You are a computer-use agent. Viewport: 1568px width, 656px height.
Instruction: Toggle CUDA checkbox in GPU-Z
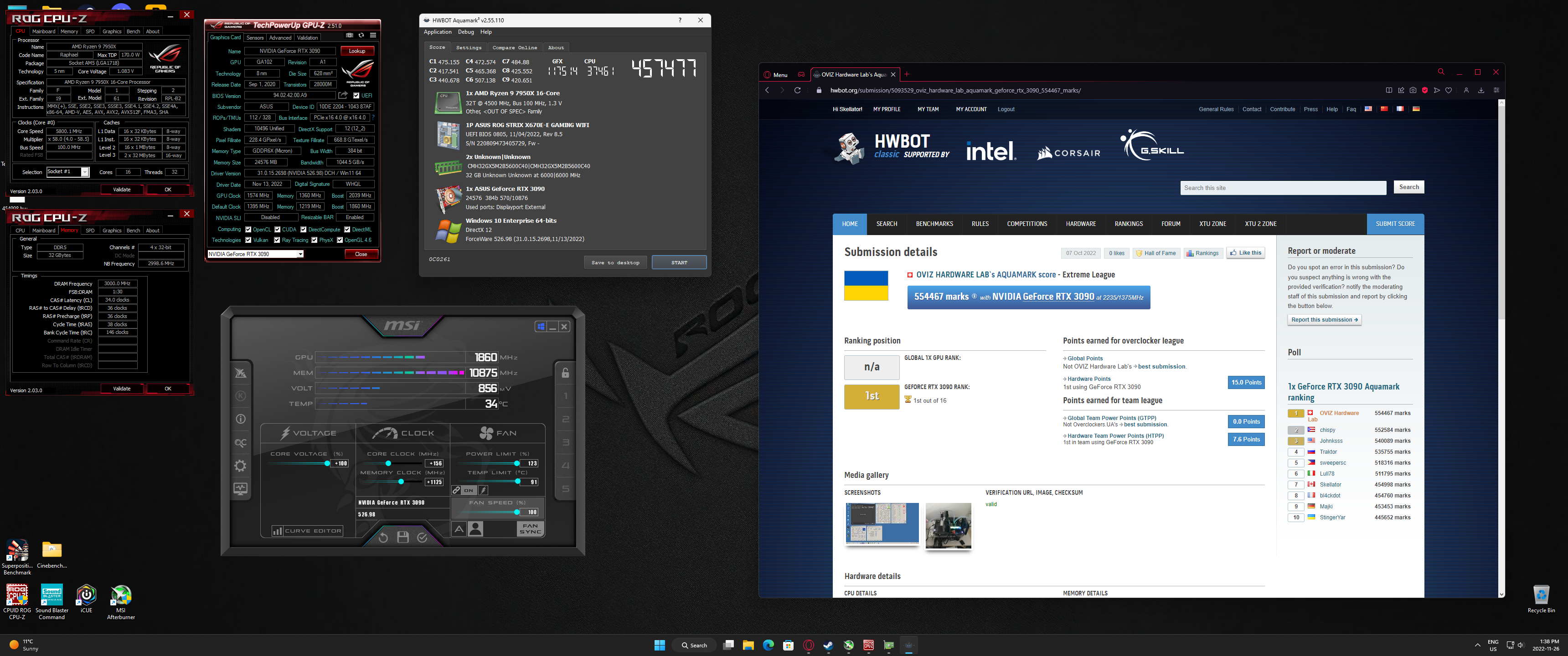pos(277,230)
